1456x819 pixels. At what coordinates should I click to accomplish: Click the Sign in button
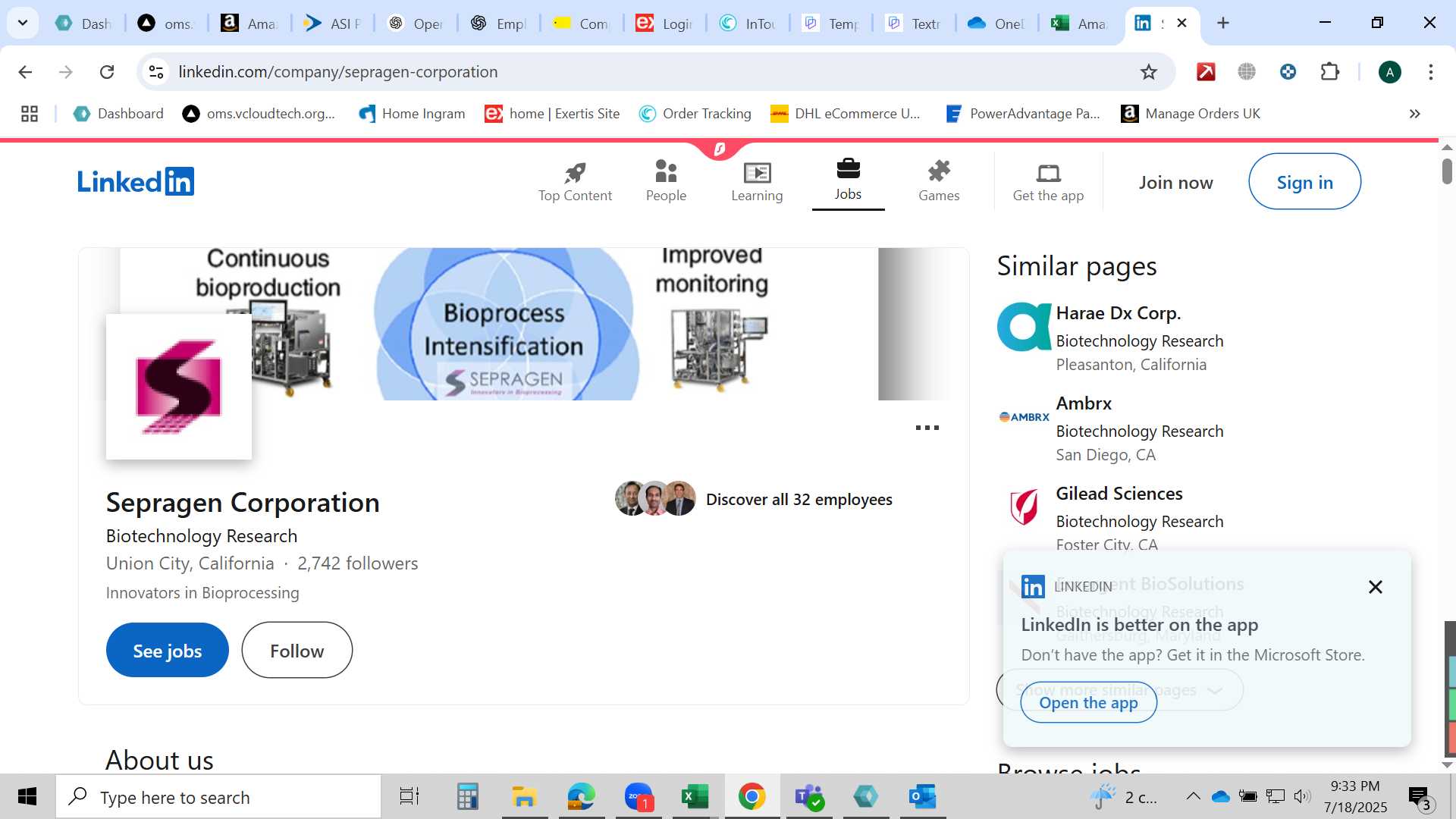(x=1304, y=182)
